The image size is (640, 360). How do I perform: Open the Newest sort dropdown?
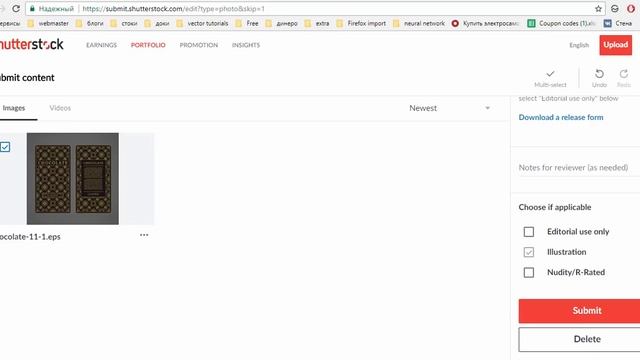coord(449,108)
